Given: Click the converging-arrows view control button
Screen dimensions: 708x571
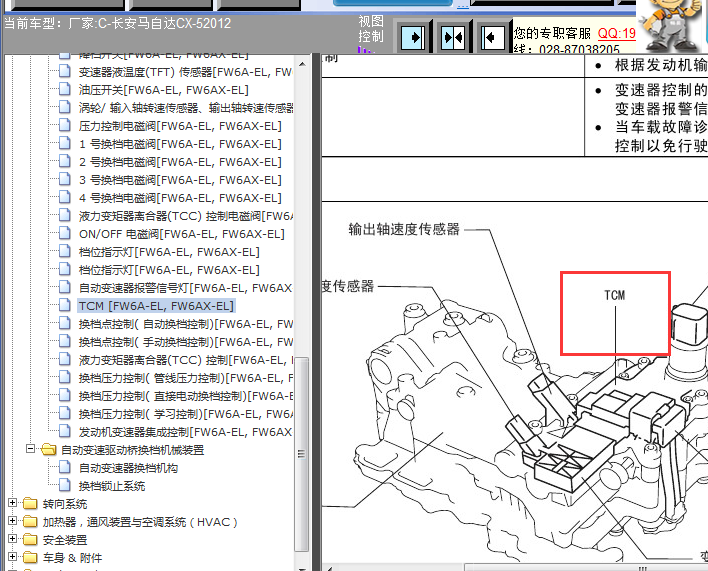Looking at the screenshot, I should pyautogui.click(x=453, y=37).
